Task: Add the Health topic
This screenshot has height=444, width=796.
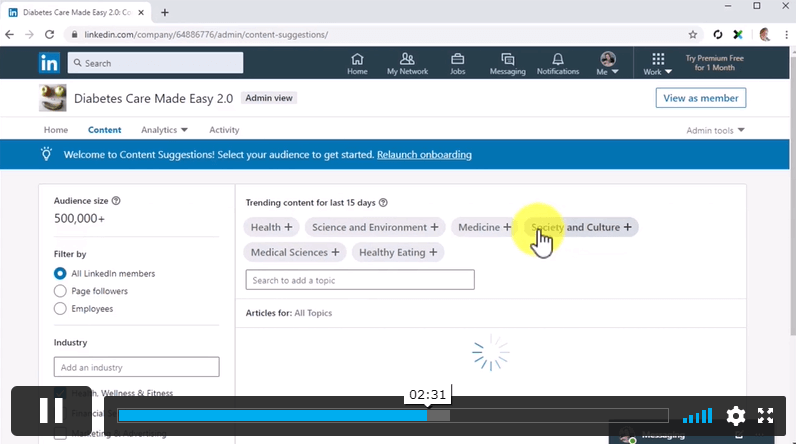Action: pos(272,227)
